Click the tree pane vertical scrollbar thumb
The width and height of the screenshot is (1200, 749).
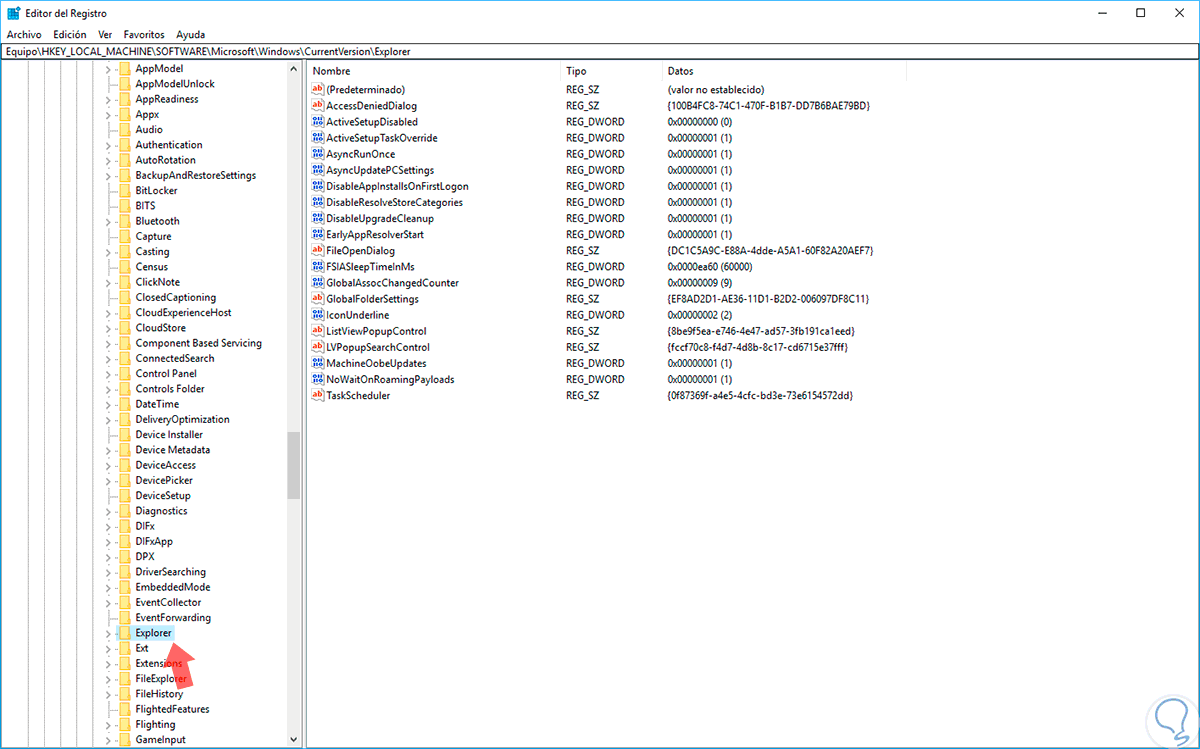coord(293,465)
